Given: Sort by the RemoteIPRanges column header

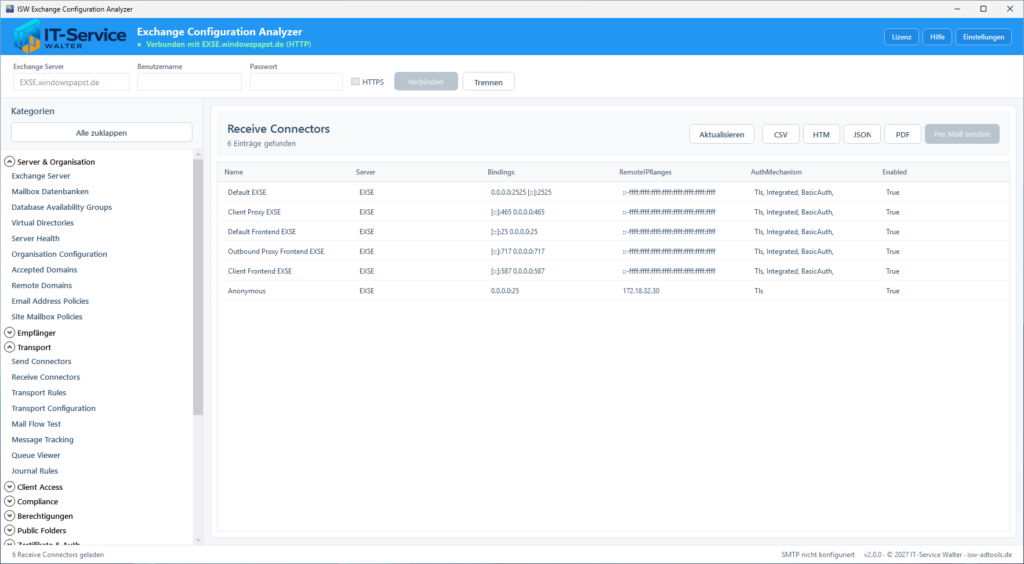Looking at the screenshot, I should [645, 172].
